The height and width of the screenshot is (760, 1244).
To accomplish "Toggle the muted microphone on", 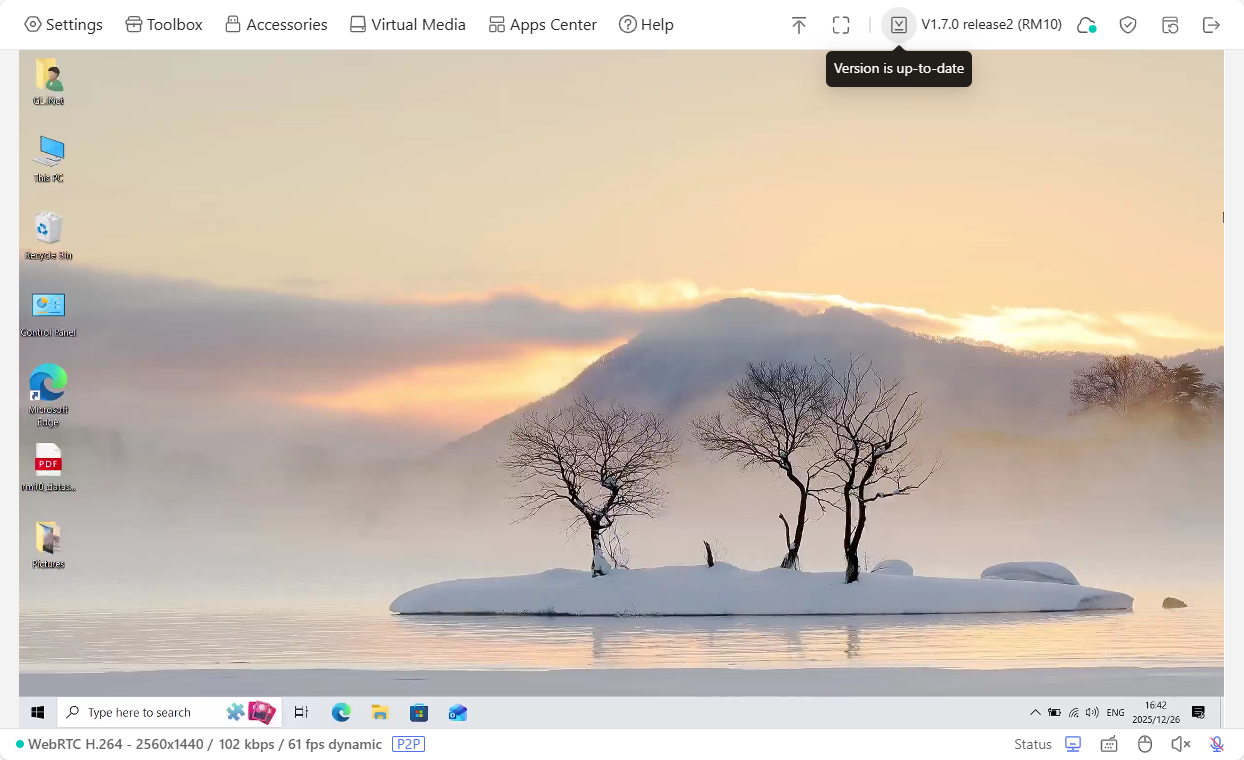I will pyautogui.click(x=1217, y=744).
